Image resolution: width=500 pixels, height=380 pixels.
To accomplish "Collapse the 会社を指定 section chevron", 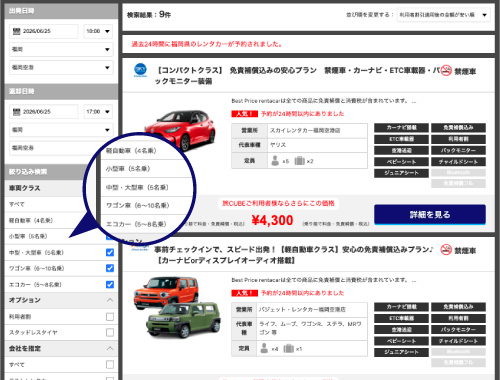I will pos(110,348).
